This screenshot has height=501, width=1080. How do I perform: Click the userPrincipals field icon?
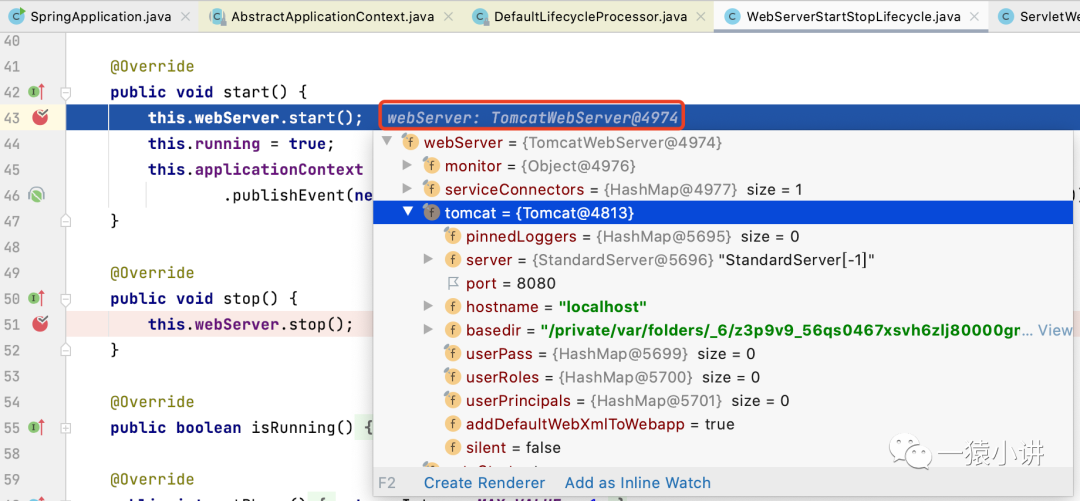pyautogui.click(x=453, y=400)
